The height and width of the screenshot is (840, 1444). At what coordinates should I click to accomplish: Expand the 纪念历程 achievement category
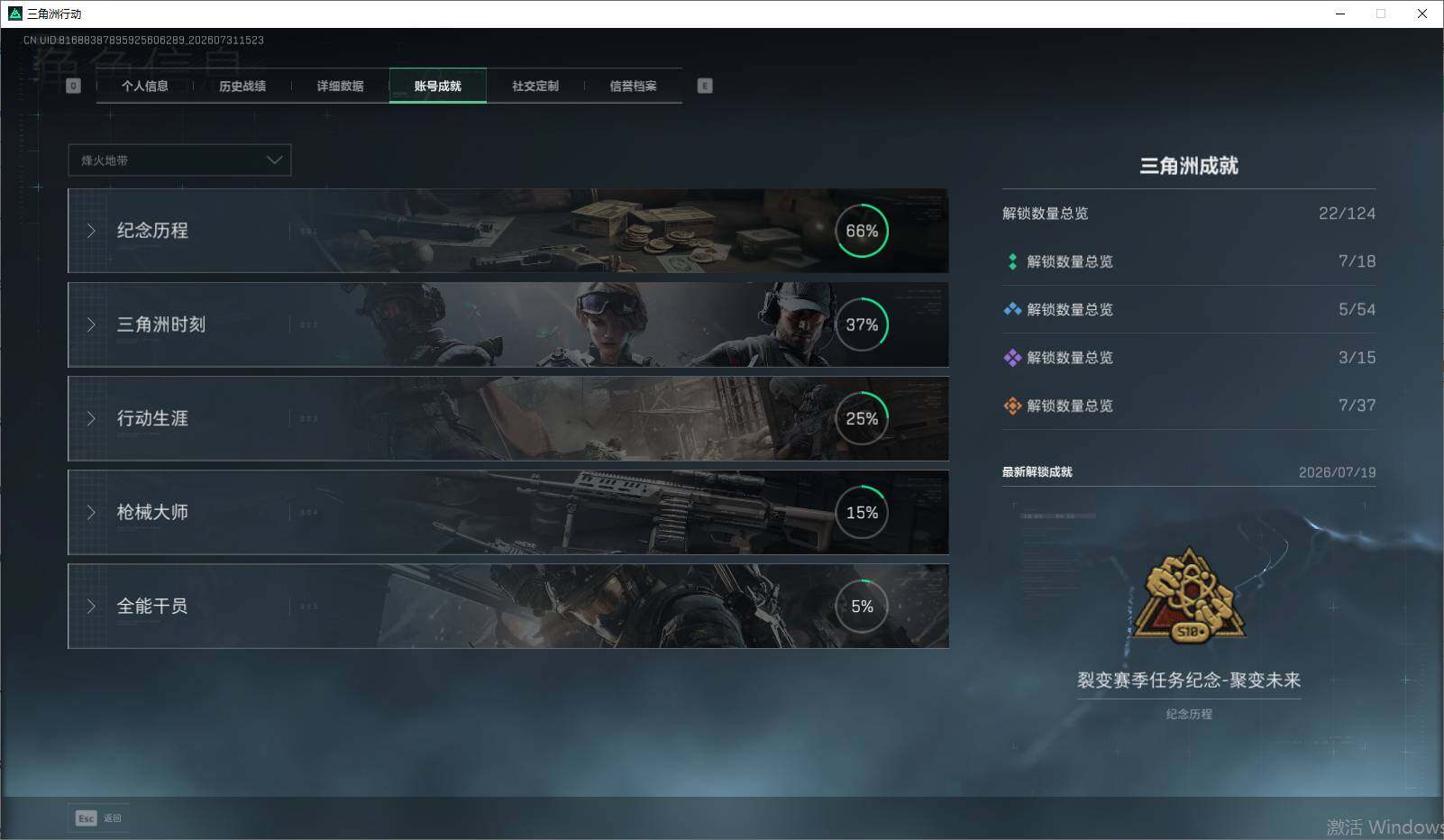pyautogui.click(x=508, y=231)
